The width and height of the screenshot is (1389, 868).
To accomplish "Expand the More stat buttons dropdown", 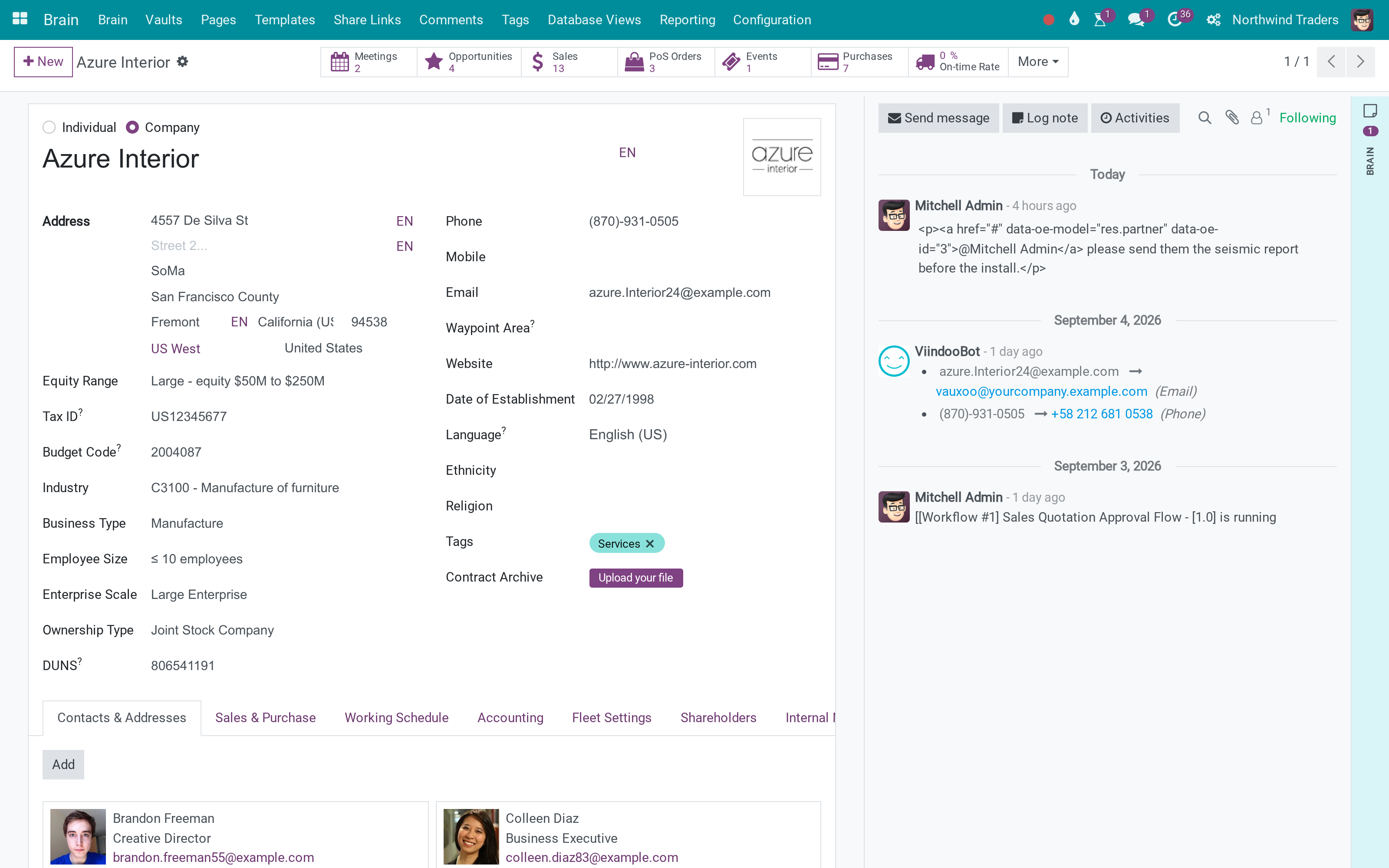I will click(x=1038, y=62).
